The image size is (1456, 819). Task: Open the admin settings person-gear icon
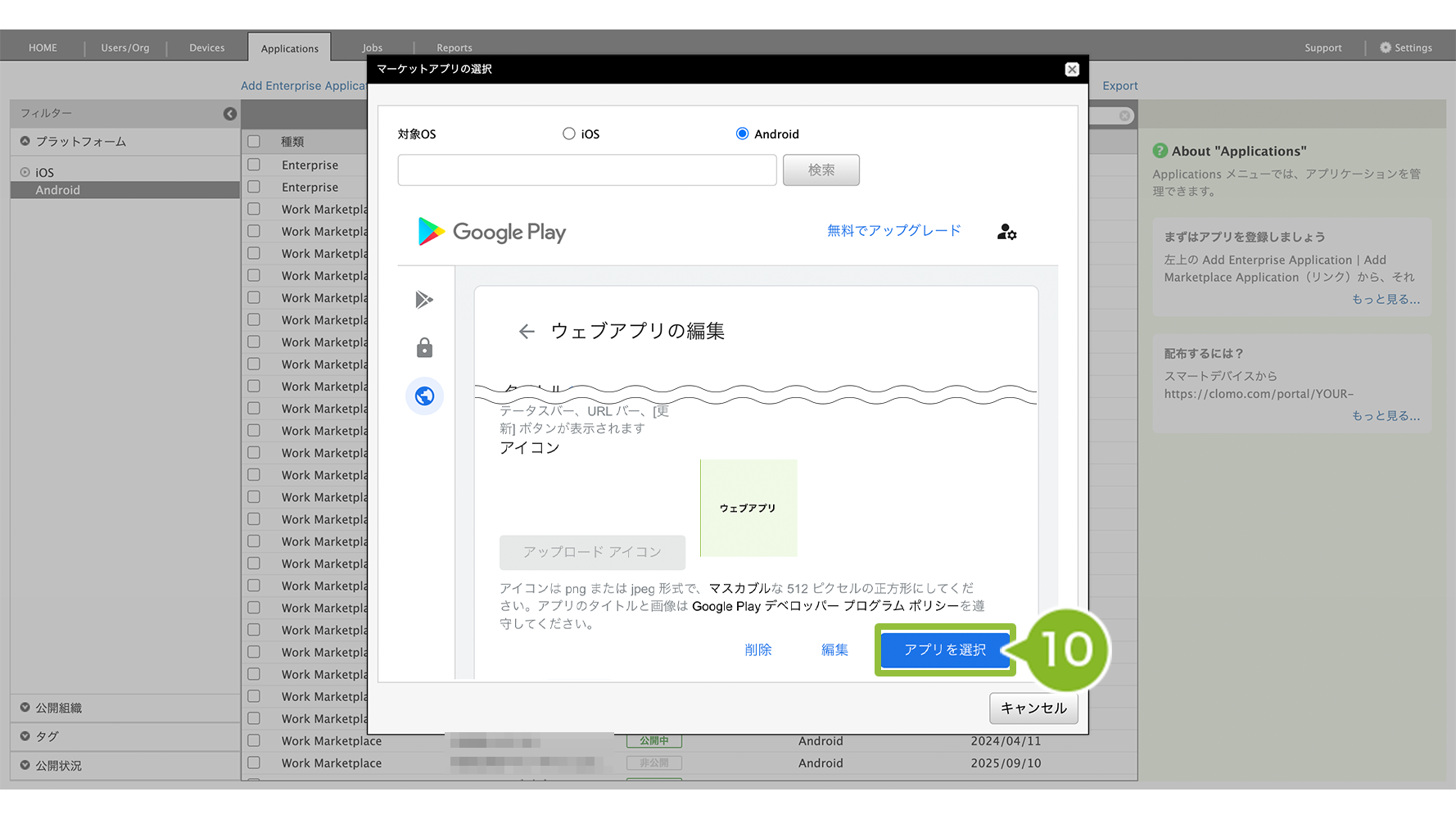pos(1006,233)
